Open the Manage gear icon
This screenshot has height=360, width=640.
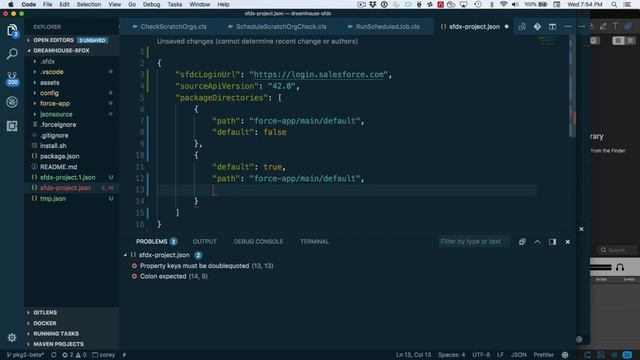tap(12, 338)
